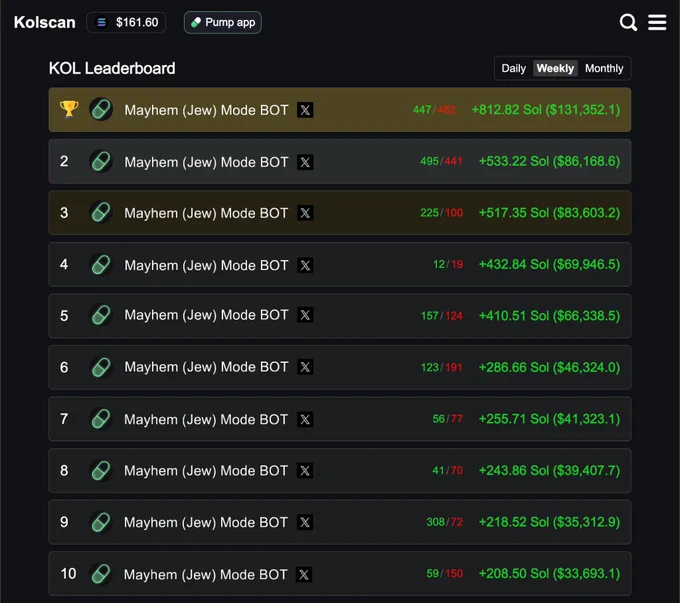Open X profile icon in rank 3 row
The width and height of the screenshot is (680, 603).
point(305,213)
